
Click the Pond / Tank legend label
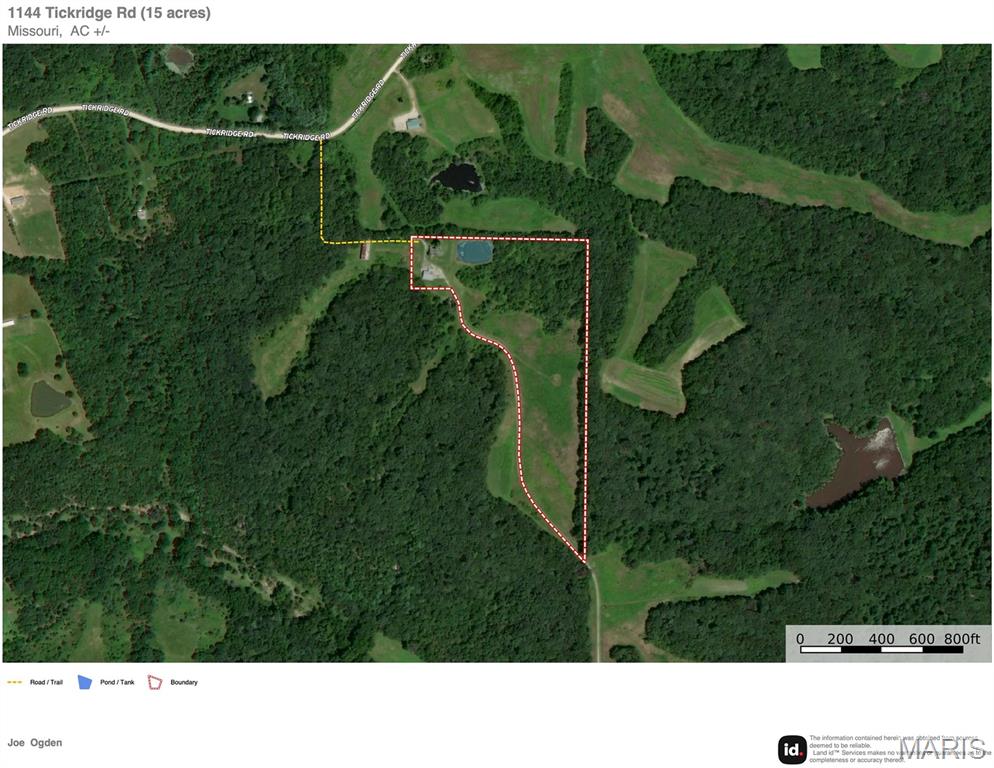click(117, 682)
